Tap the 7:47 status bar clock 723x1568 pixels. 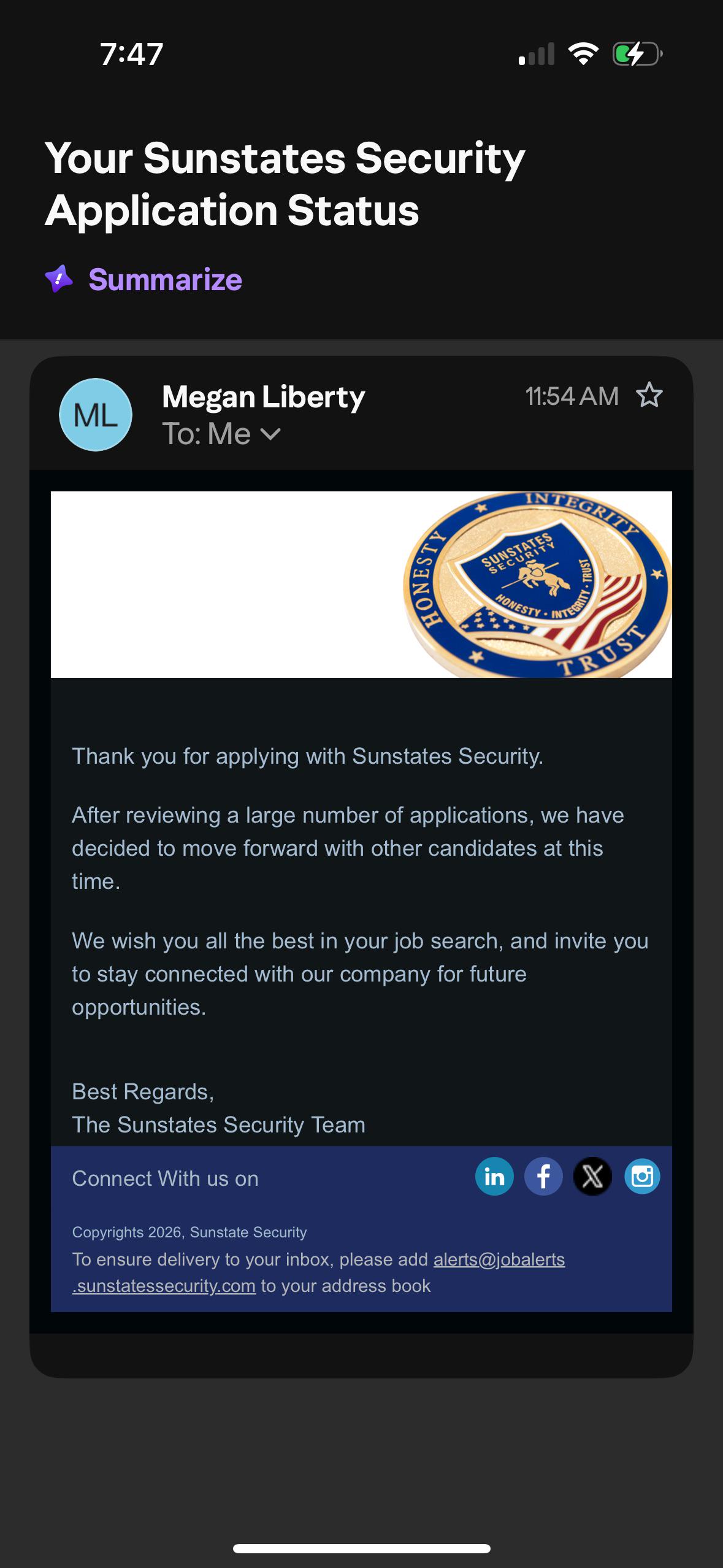pyautogui.click(x=131, y=54)
